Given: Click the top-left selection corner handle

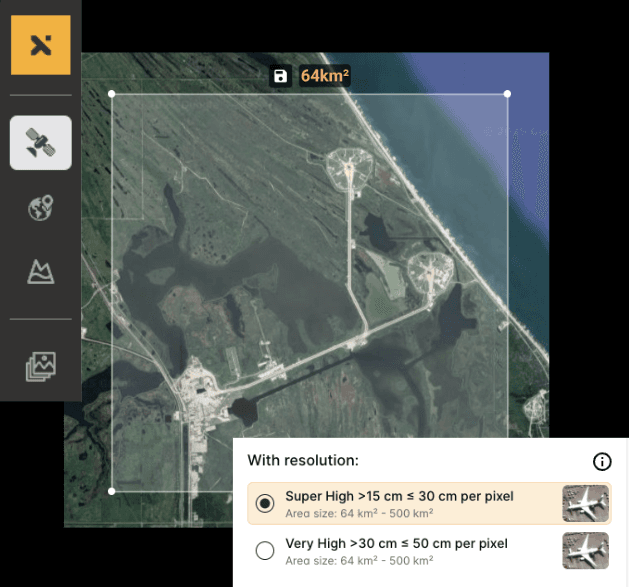Looking at the screenshot, I should click(x=111, y=95).
